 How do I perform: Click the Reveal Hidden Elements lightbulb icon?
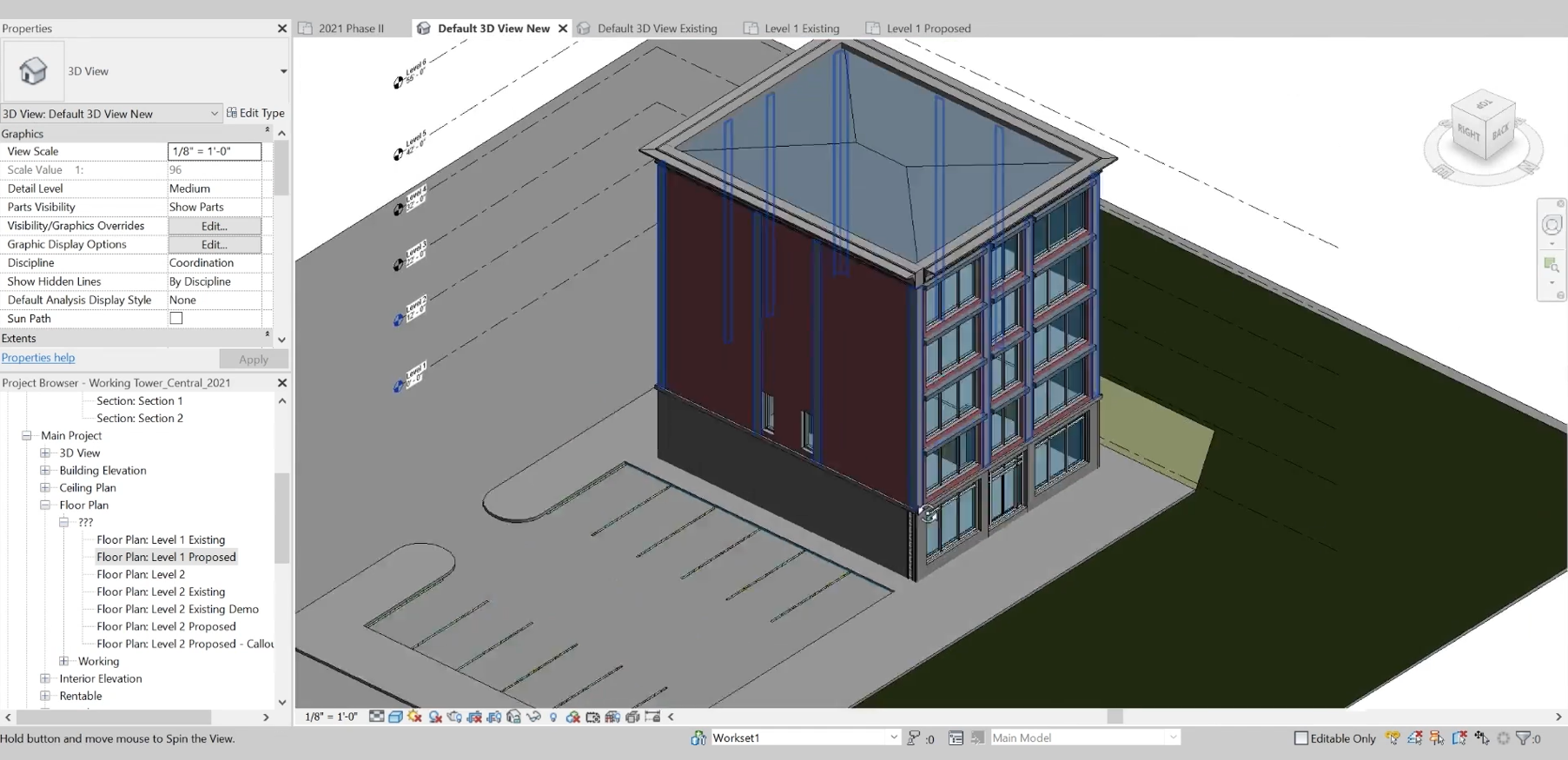coord(553,717)
